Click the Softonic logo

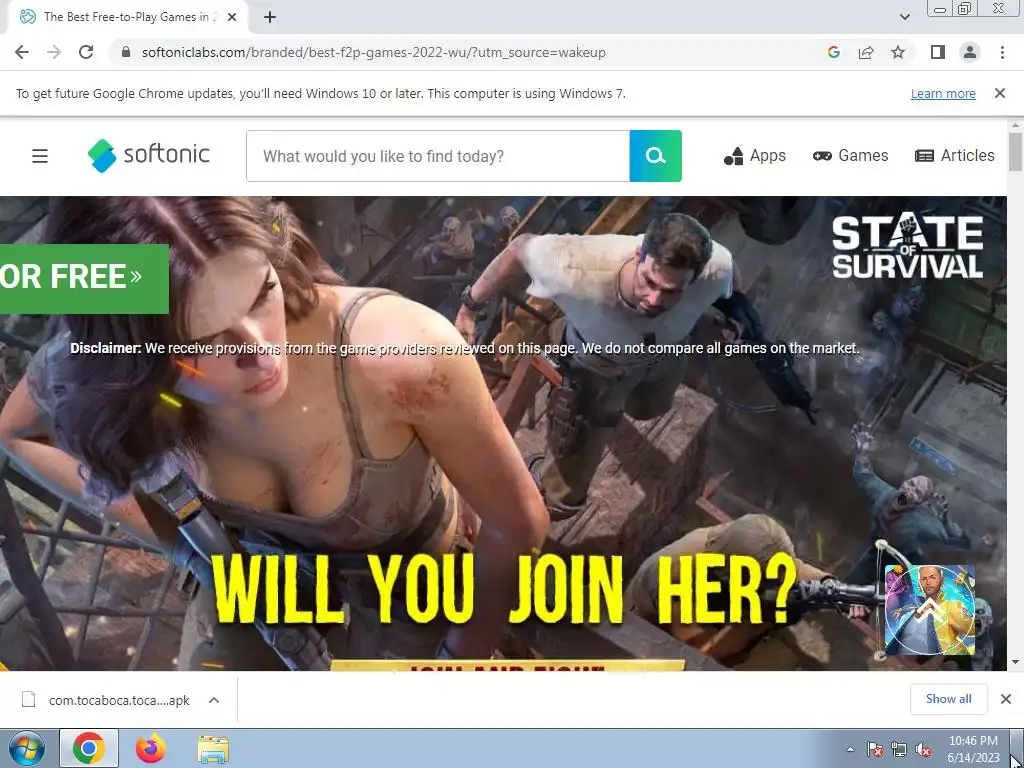coord(149,155)
